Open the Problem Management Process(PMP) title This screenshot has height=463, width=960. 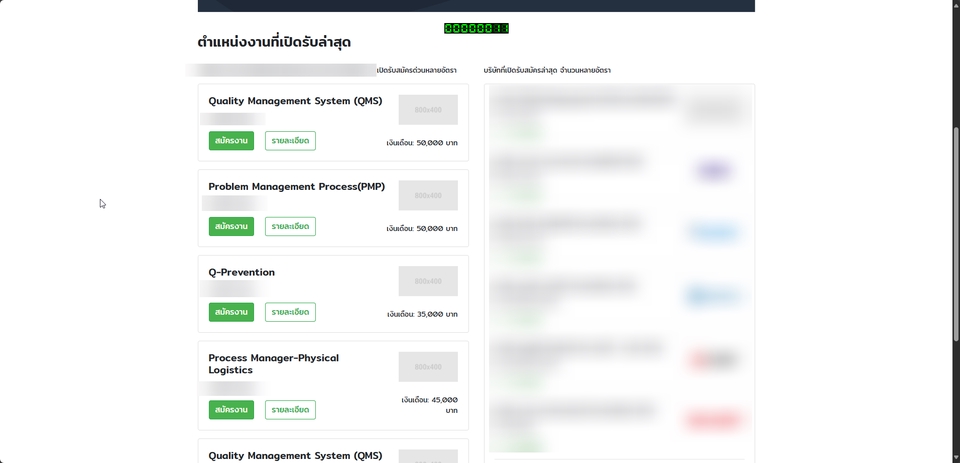[x=297, y=187]
